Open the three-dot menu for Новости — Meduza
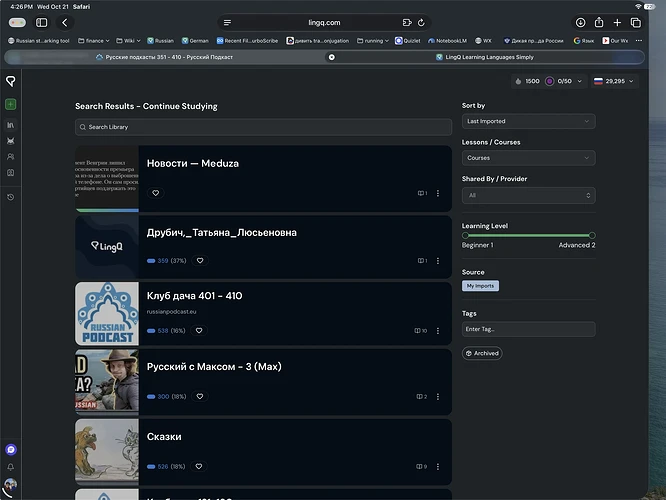Screen dimensions: 666x500 pos(437,193)
